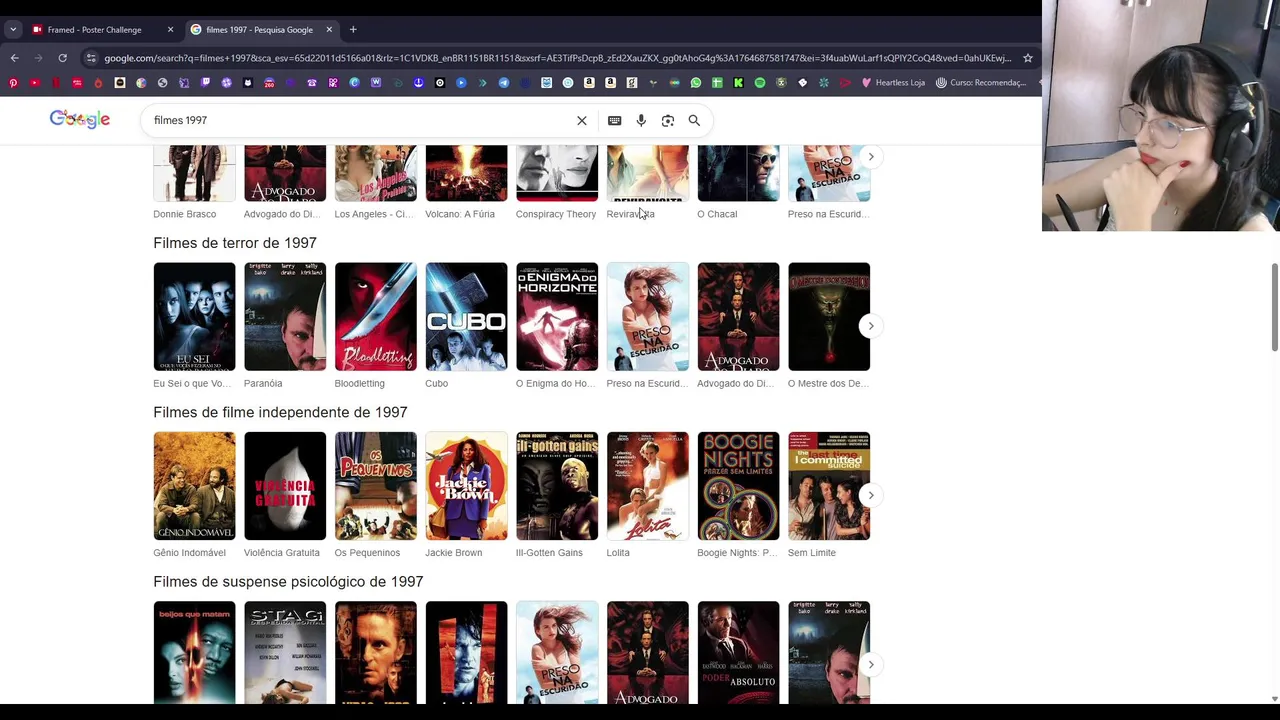Viewport: 1280px width, 720px height.
Task: Click the 'Volcano: A Fúria' title text
Action: point(460,214)
